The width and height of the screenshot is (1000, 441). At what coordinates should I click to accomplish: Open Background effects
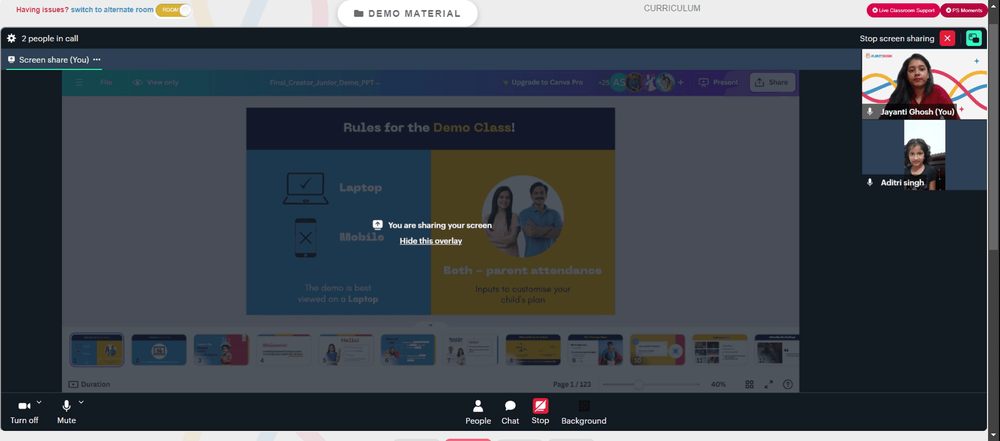tap(584, 412)
